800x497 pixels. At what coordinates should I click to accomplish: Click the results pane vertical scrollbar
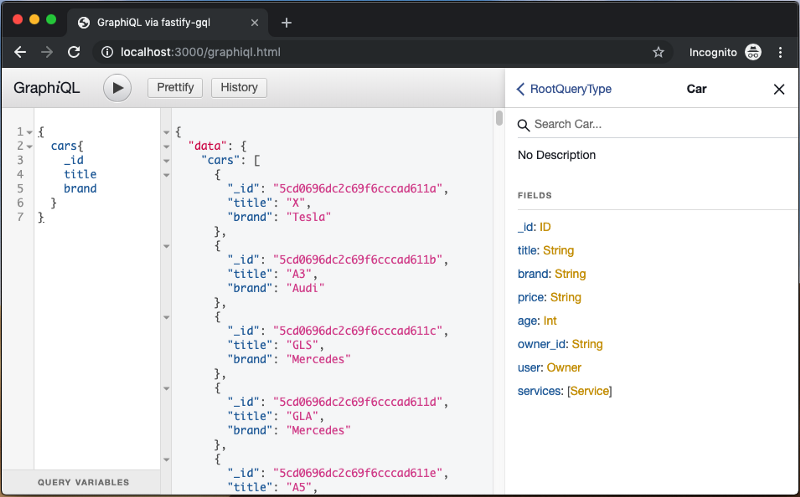tap(499, 119)
